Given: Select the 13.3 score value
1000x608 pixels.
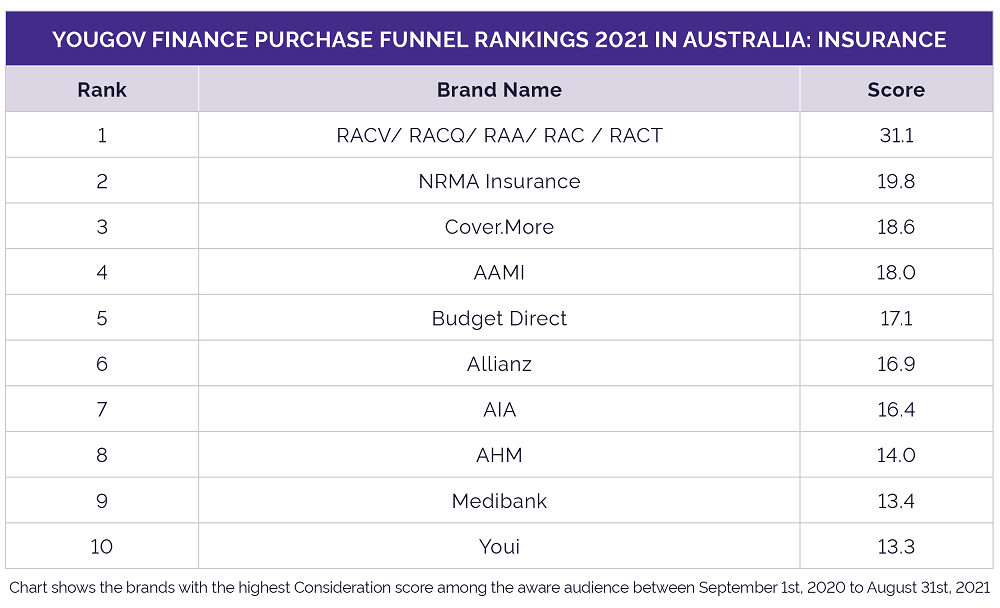Looking at the screenshot, I should (x=896, y=546).
